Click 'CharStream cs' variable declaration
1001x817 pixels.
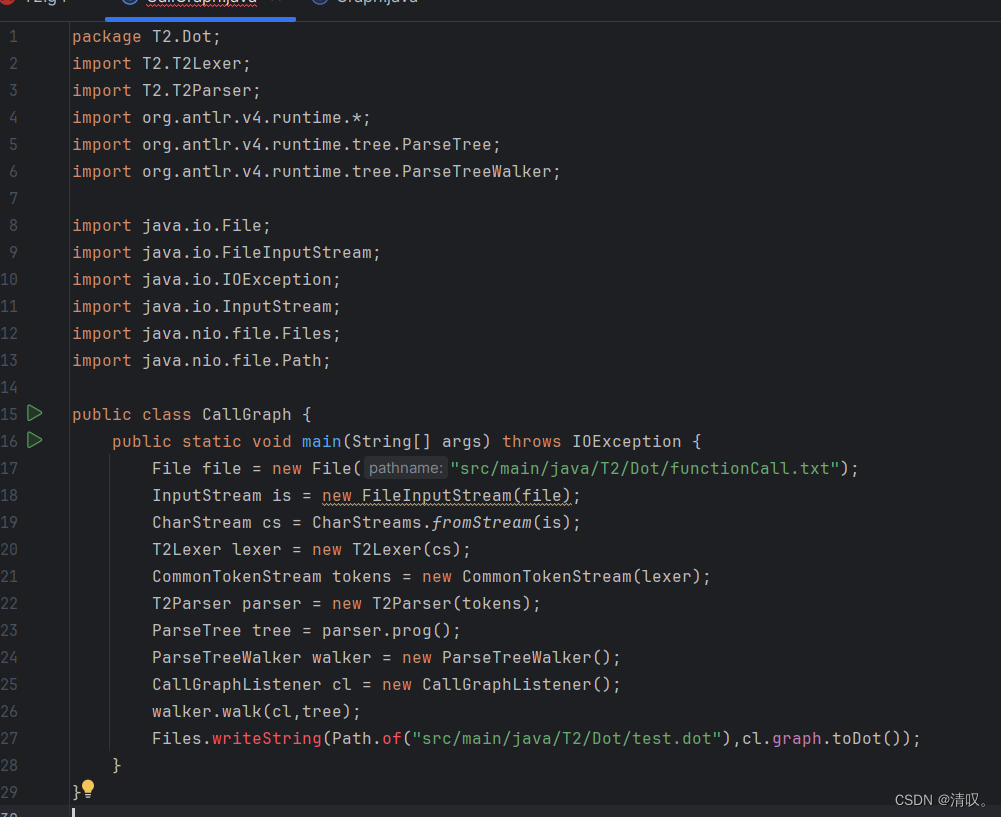click(216, 523)
